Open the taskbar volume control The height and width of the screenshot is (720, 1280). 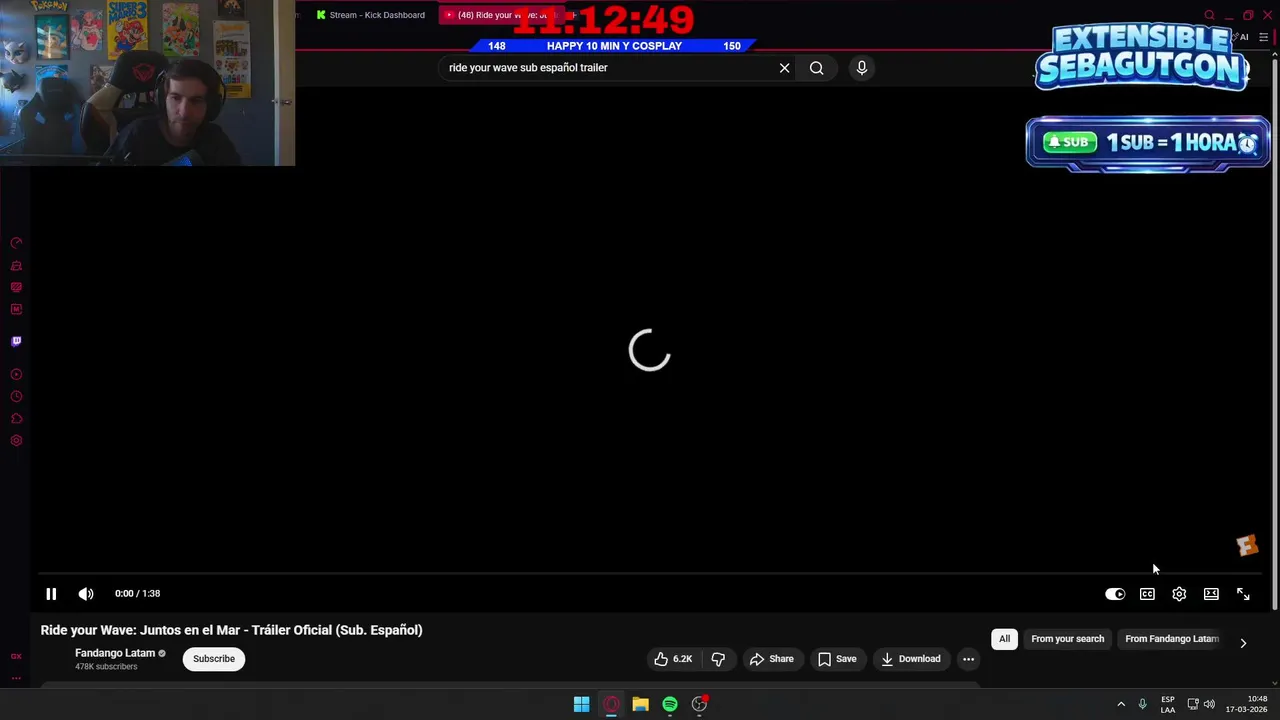coord(1209,704)
